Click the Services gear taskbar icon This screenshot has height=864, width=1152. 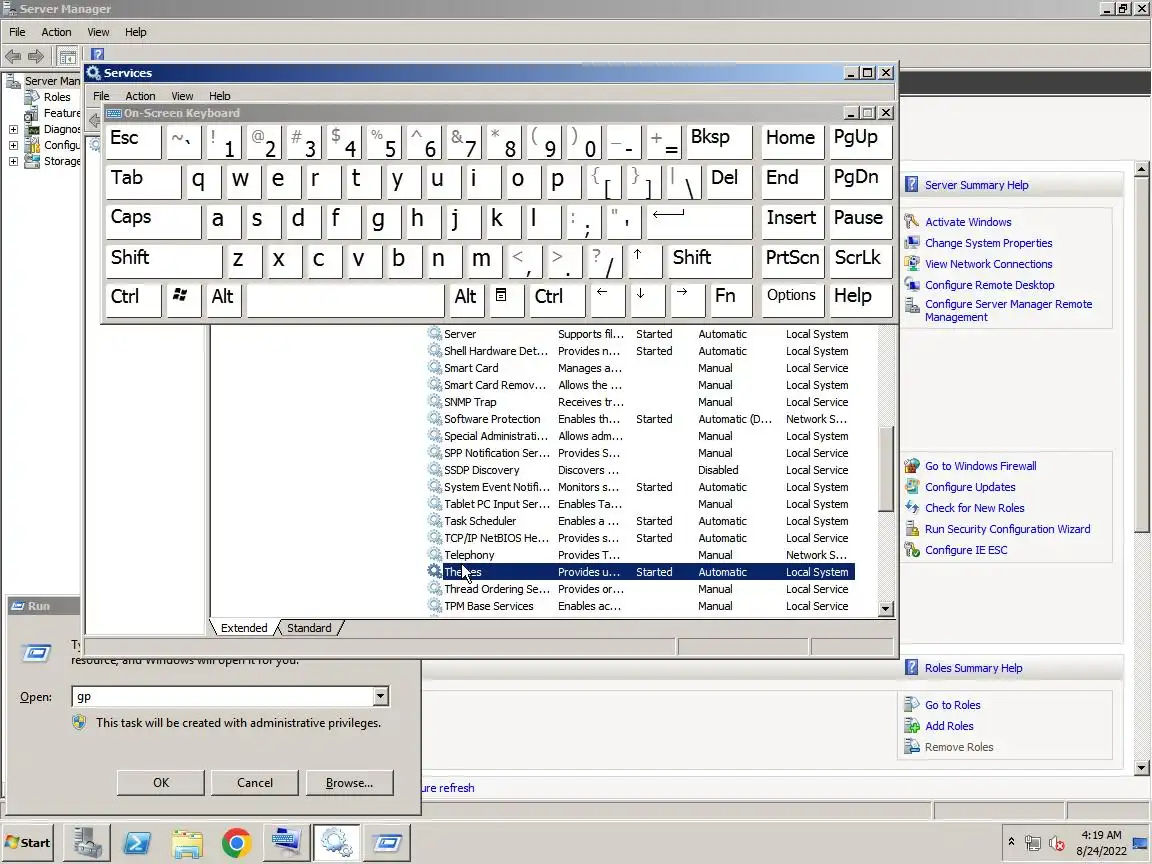(x=336, y=843)
